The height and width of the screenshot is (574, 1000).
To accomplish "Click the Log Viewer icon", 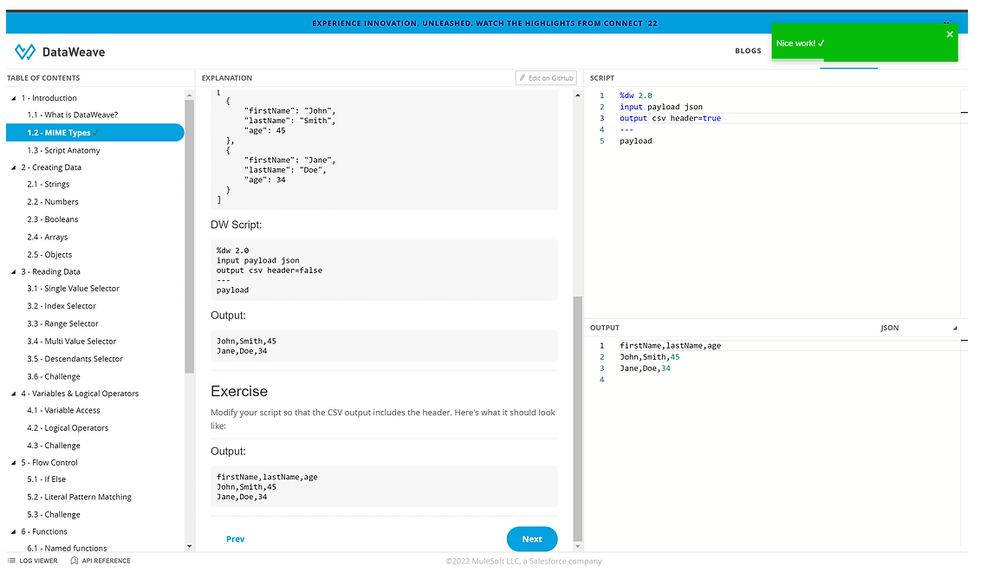I will click(x=11, y=561).
